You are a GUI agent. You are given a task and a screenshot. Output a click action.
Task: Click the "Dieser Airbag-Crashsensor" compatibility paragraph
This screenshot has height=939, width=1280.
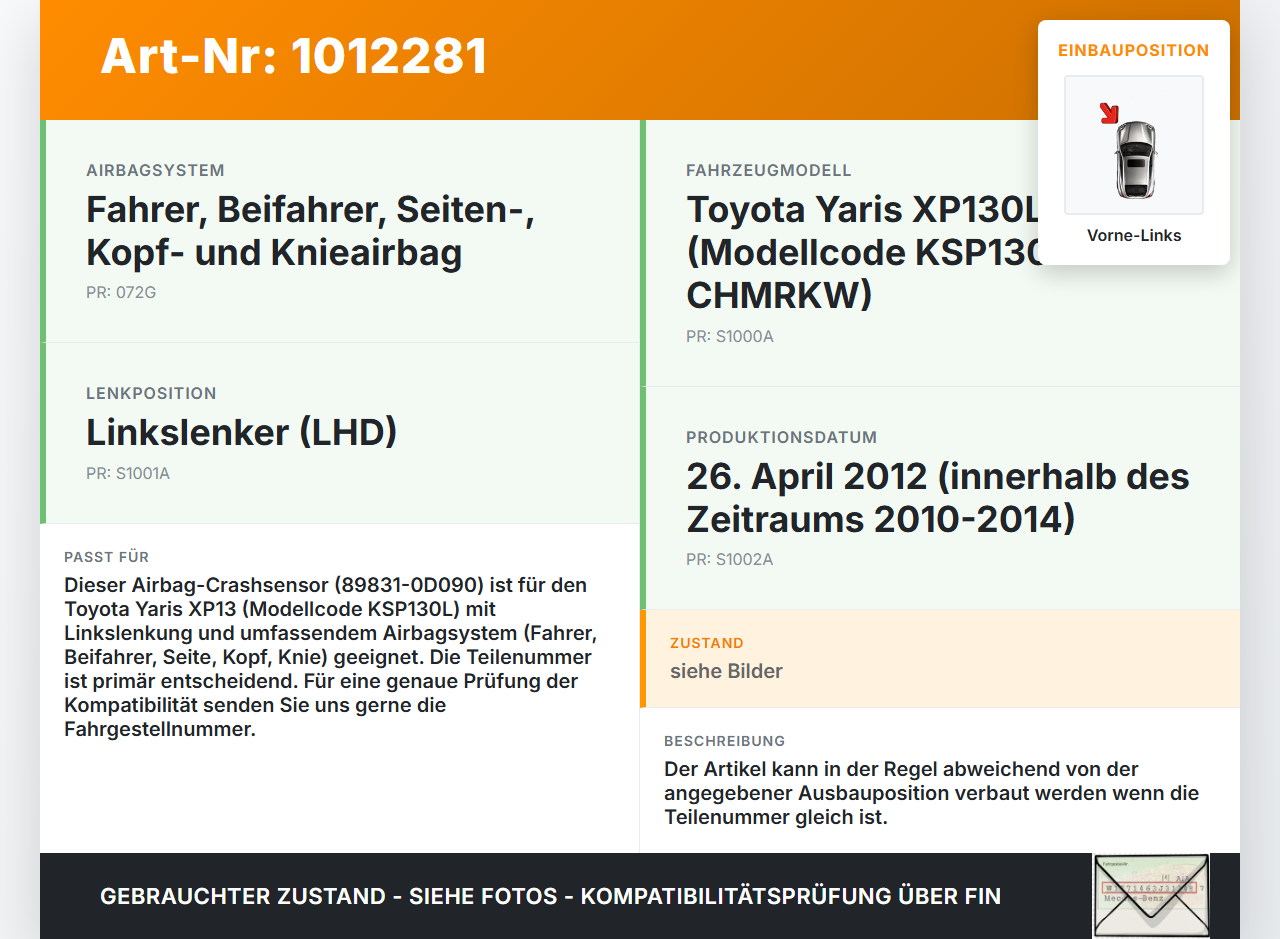pos(331,657)
